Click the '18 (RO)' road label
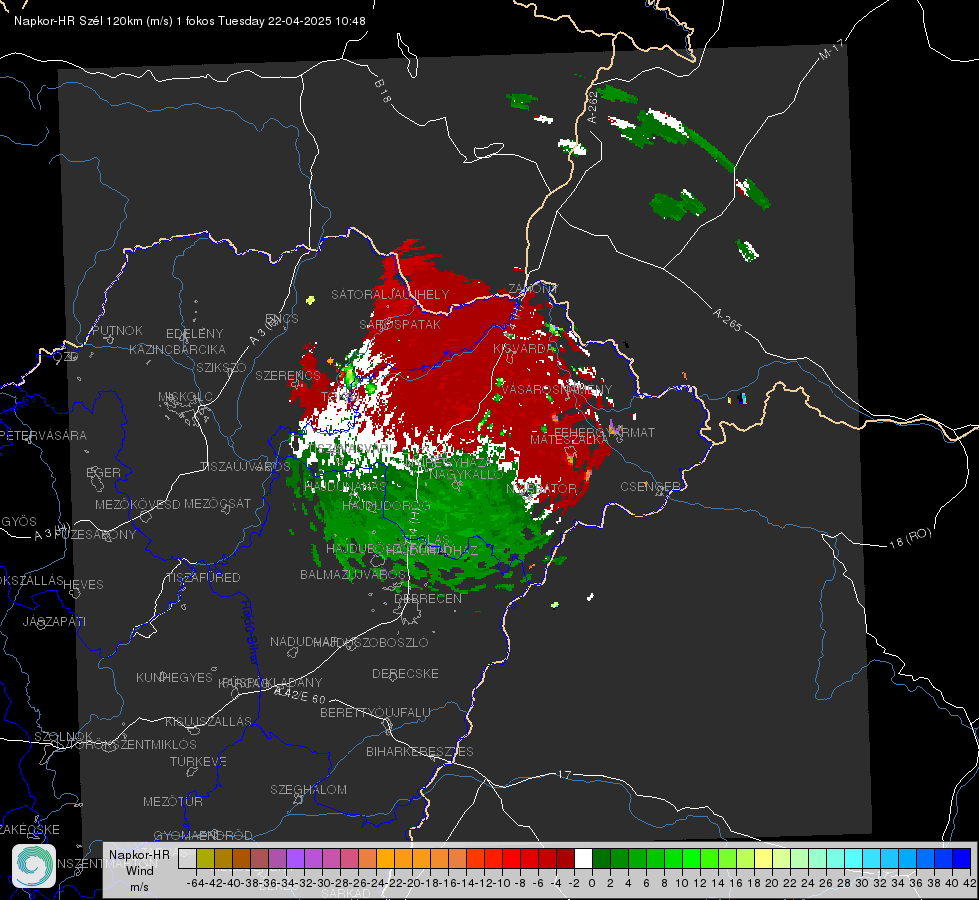Viewport: 979px width, 900px height. pyautogui.click(x=910, y=538)
